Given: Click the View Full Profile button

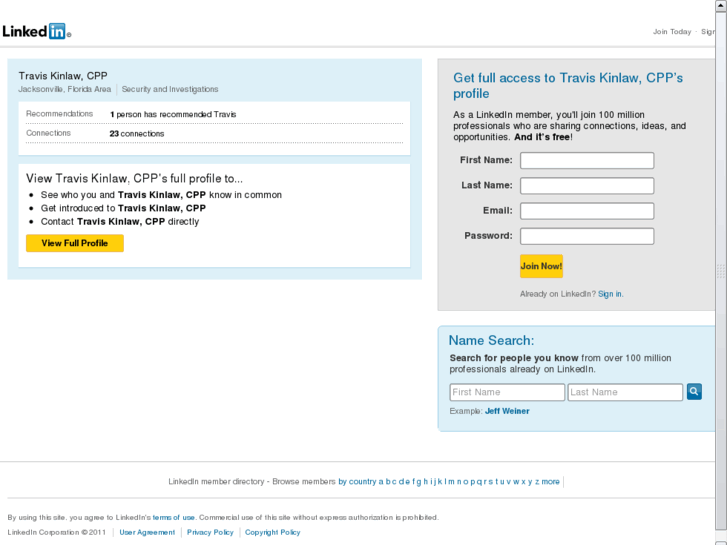Looking at the screenshot, I should (75, 243).
